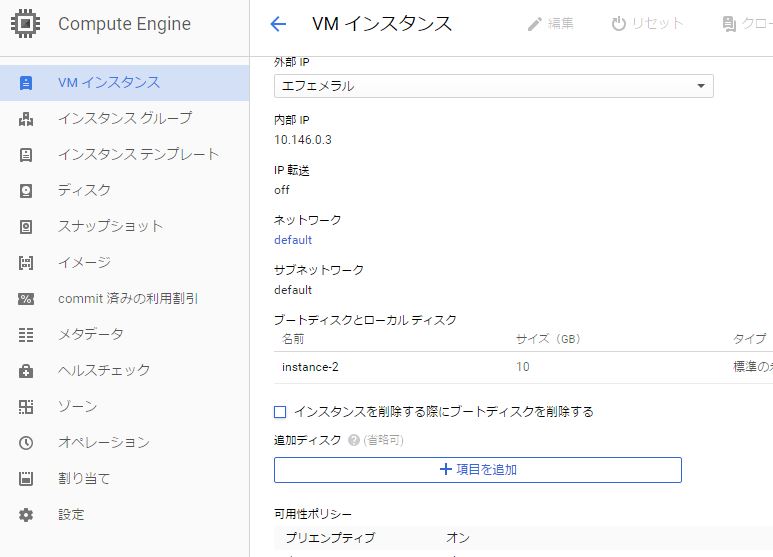Click the スナップショット sidebar icon
Image resolution: width=773 pixels, height=557 pixels.
(x=26, y=227)
